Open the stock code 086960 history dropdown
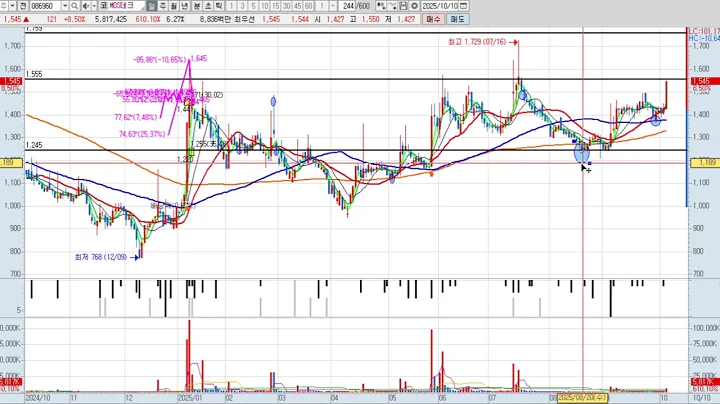The image size is (720, 404). [65, 6]
